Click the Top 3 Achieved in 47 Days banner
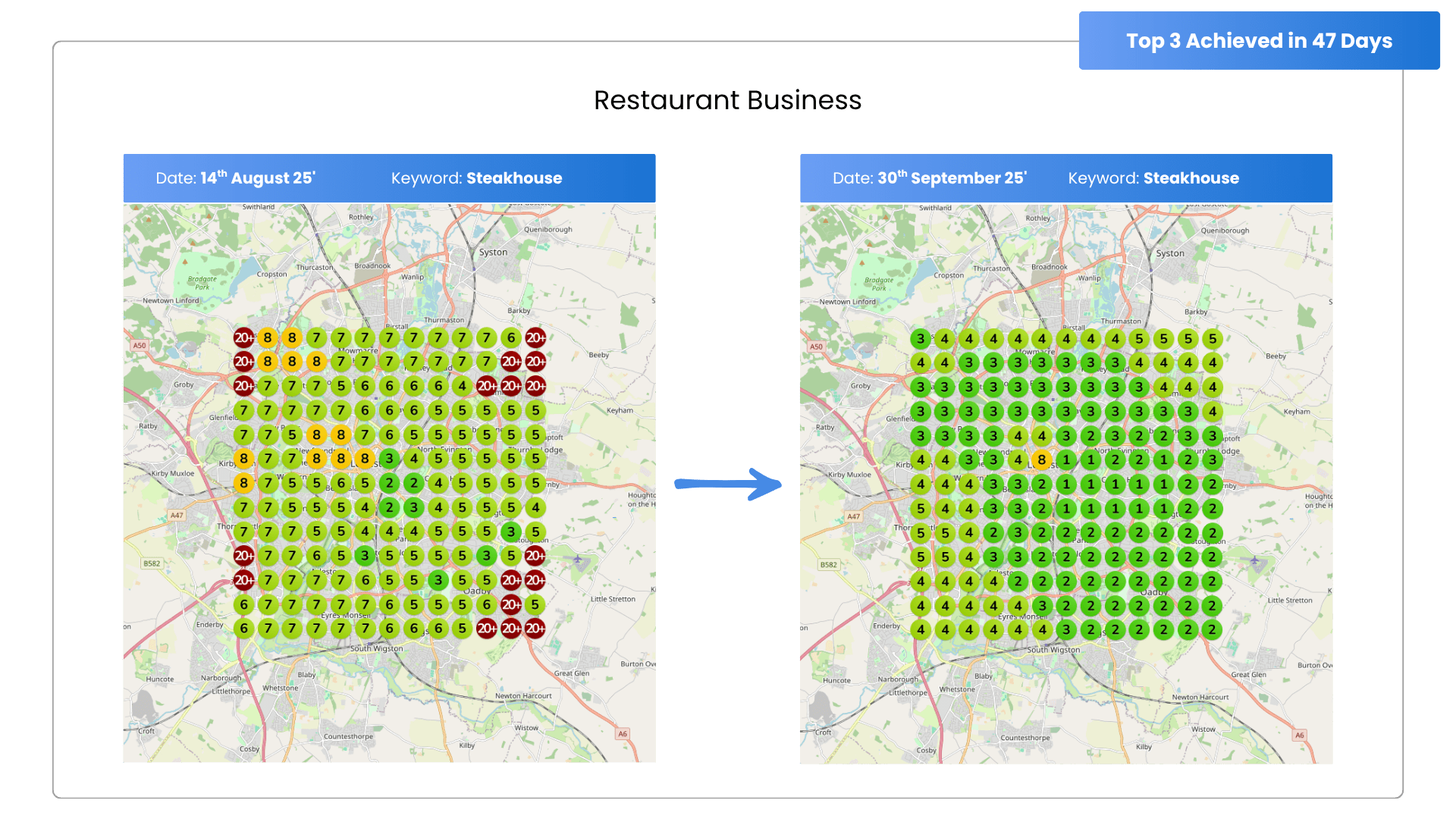 pos(1259,41)
